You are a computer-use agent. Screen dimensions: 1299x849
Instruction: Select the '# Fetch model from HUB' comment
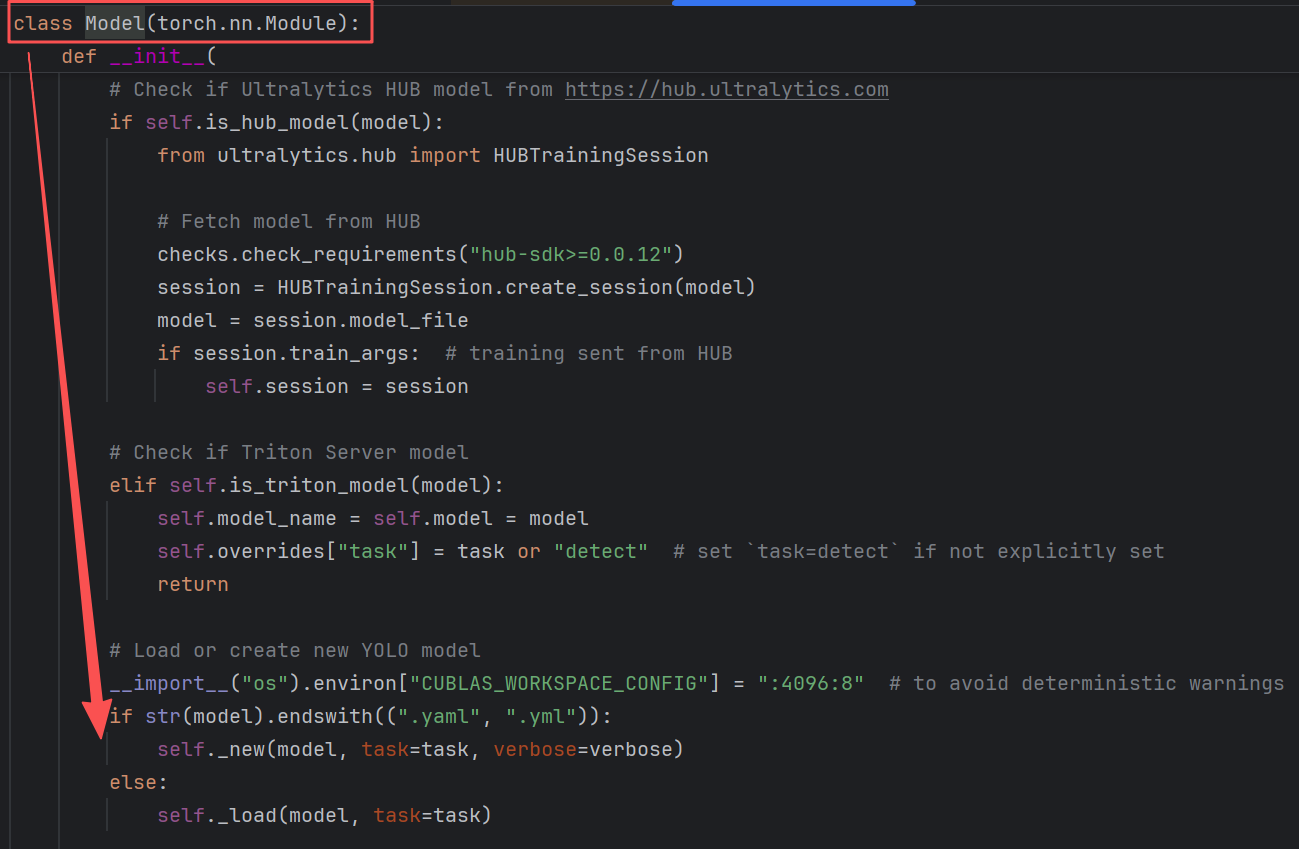point(289,222)
